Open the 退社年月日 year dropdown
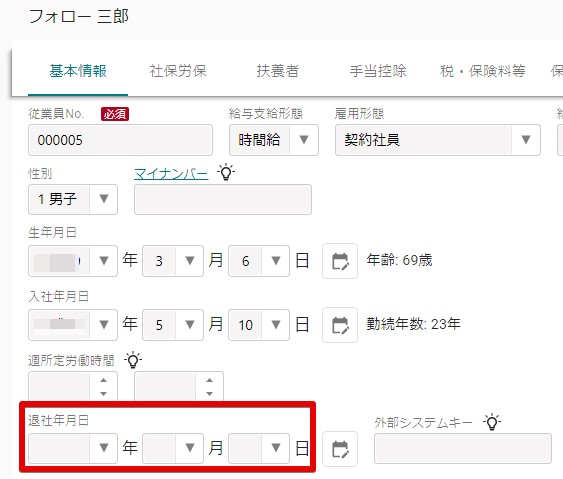563x479 pixels. (x=73, y=448)
